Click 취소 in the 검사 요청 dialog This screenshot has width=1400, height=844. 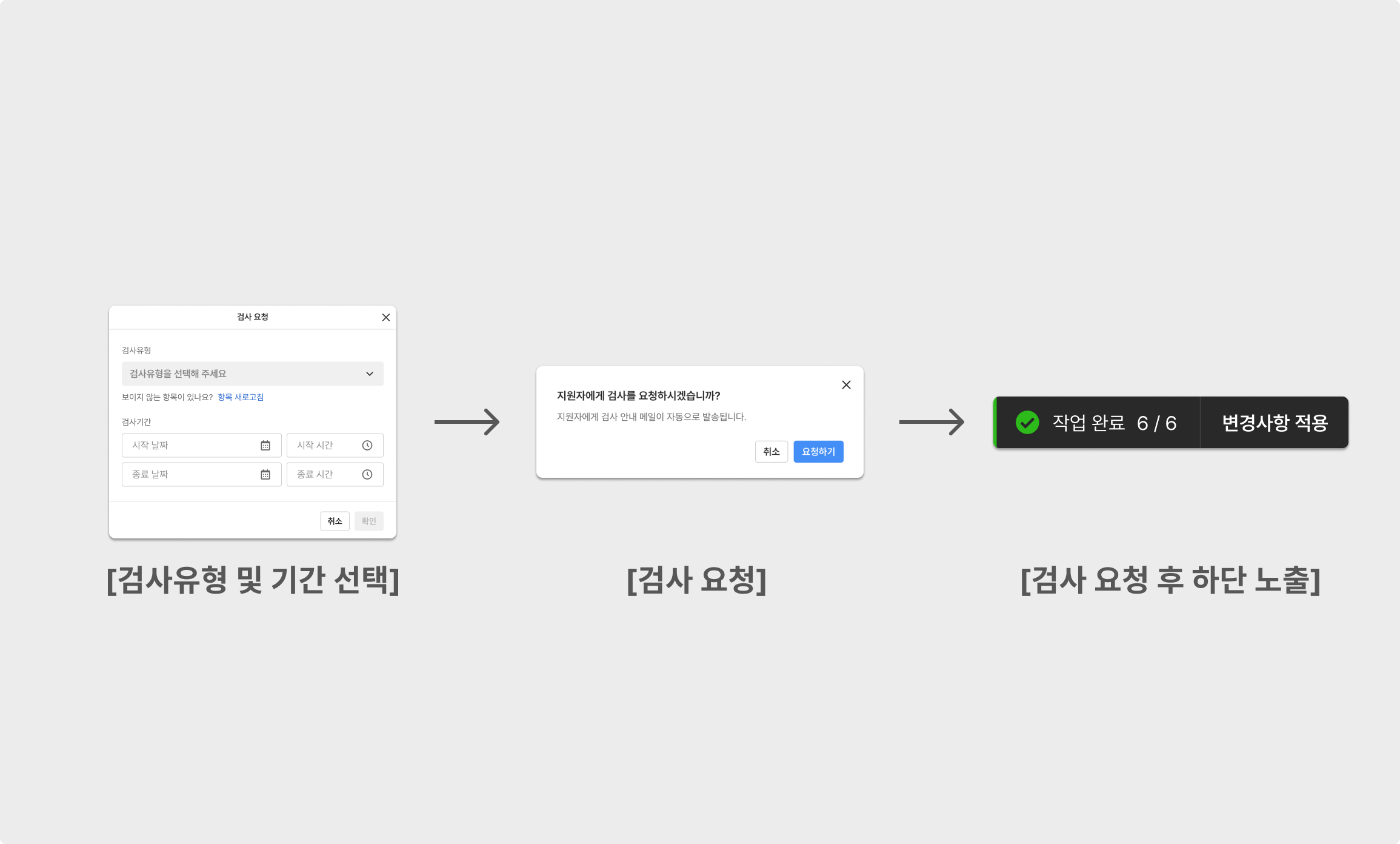pos(335,521)
